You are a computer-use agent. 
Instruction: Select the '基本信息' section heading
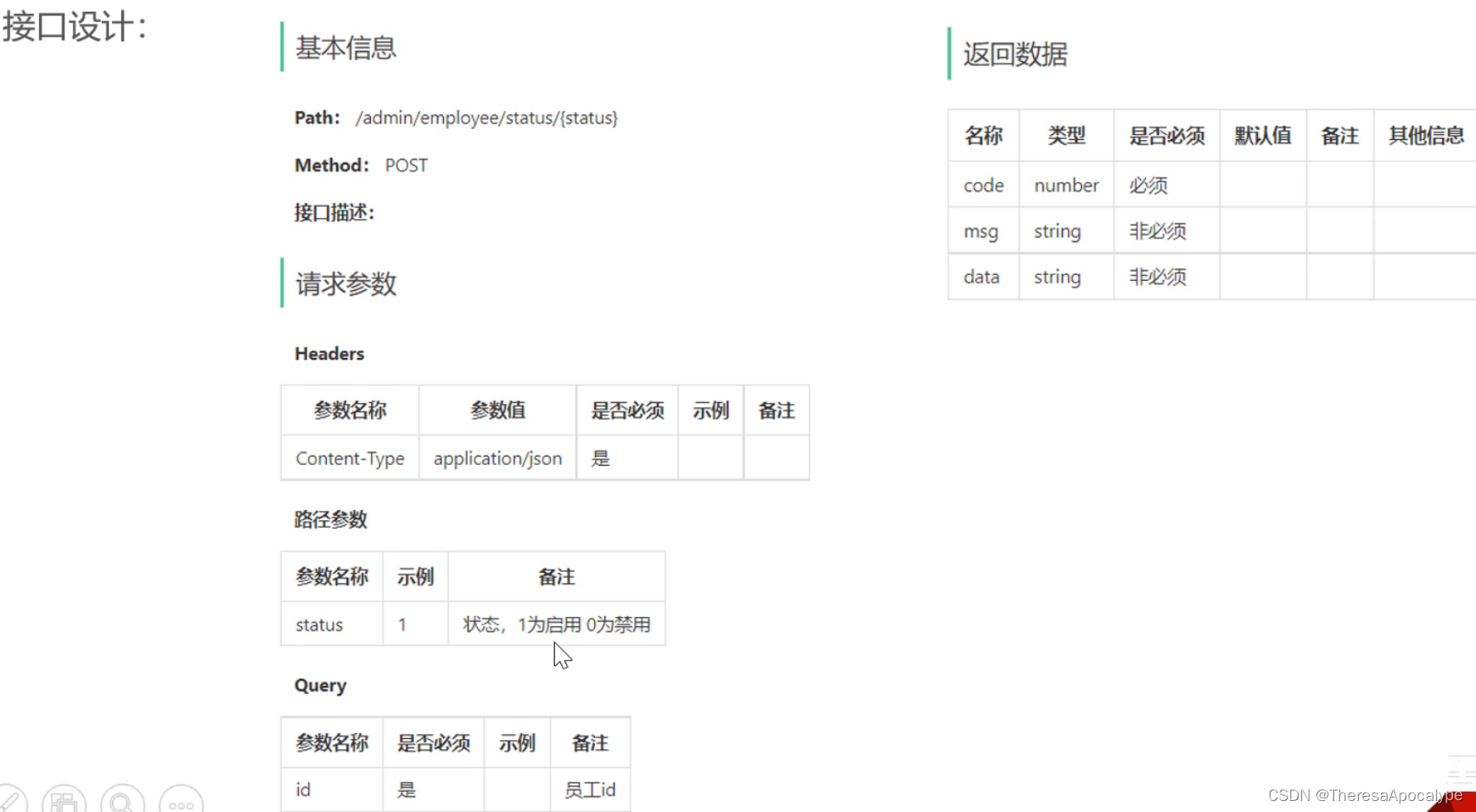point(345,48)
